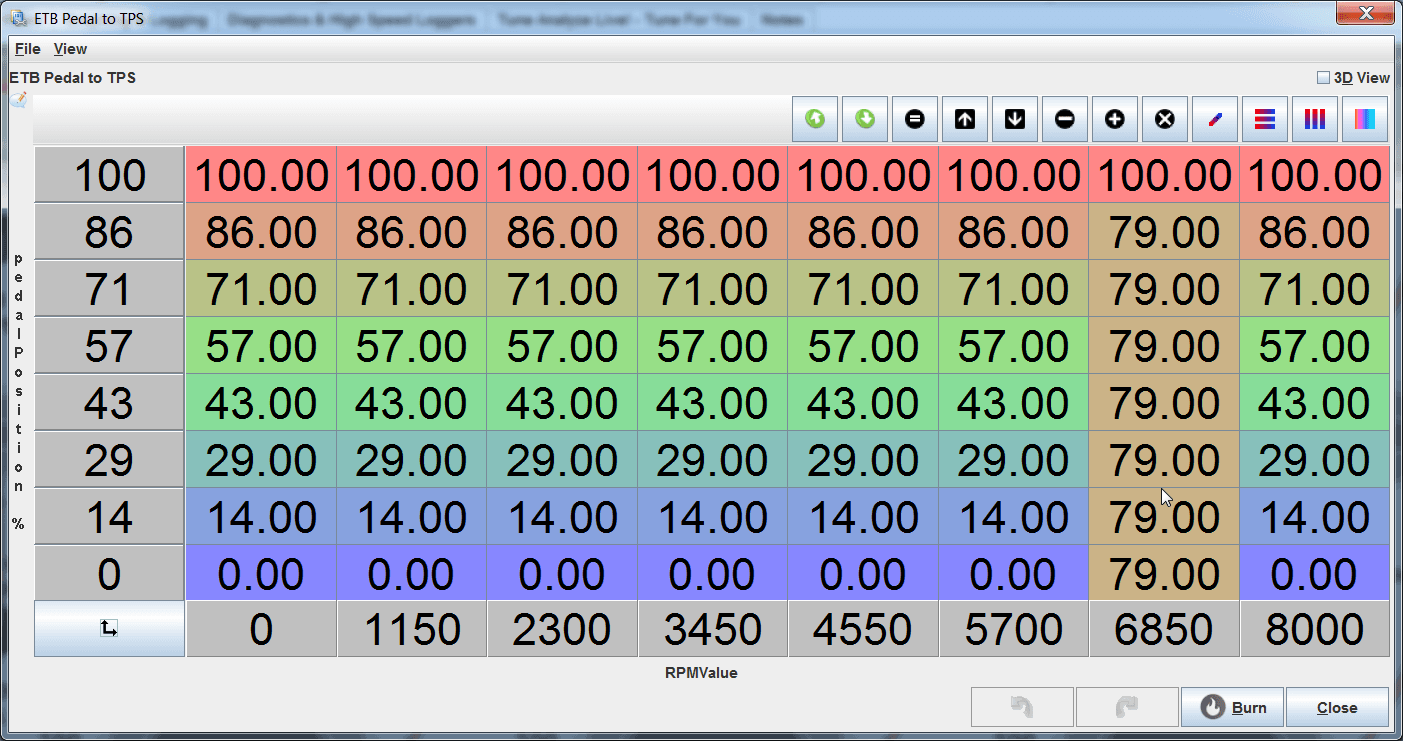Click the 86 pedal position axis header
Screen dimensions: 1403x741
coord(109,232)
